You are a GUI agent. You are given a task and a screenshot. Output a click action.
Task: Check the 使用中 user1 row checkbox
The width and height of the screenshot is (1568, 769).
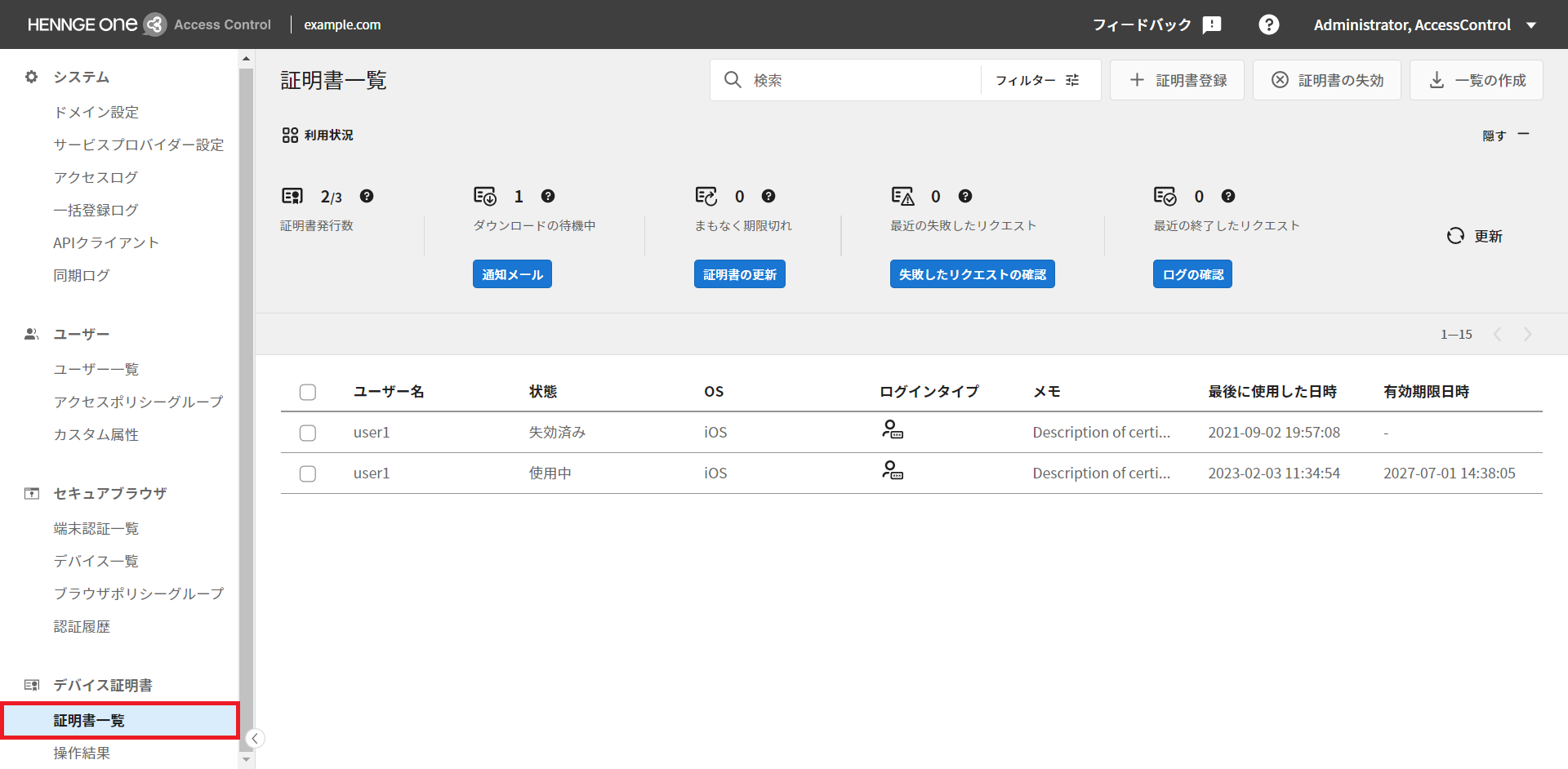308,473
